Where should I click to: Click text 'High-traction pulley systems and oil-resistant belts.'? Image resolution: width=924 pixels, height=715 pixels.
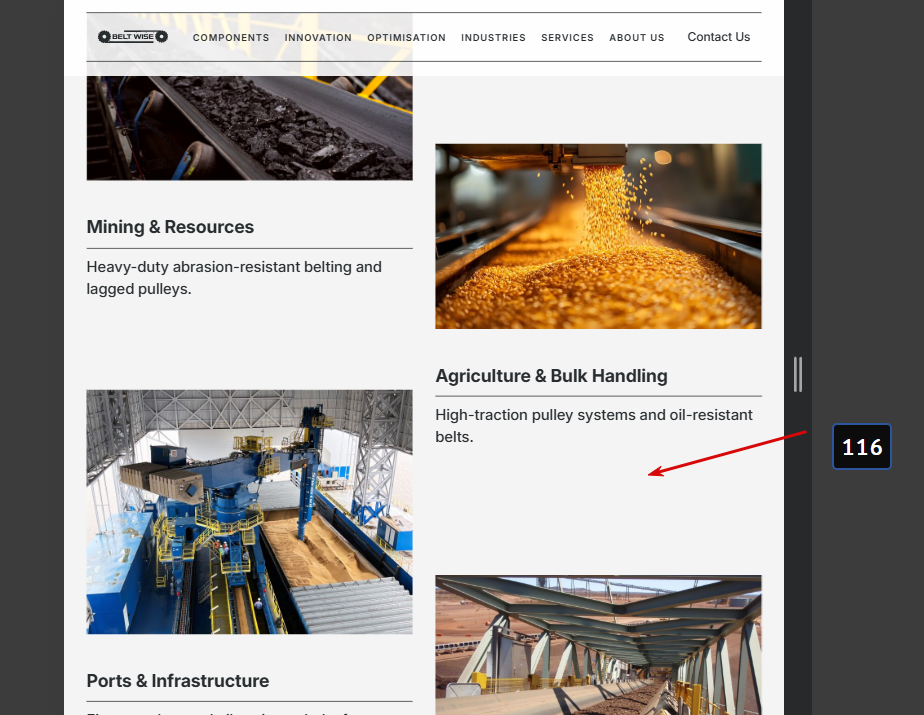[x=594, y=426]
